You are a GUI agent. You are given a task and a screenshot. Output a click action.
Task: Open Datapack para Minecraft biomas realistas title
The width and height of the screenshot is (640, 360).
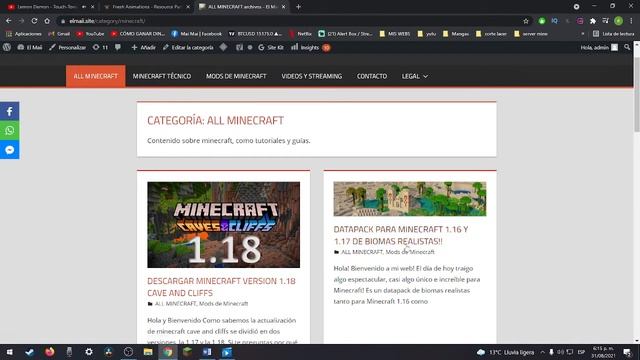(401, 235)
